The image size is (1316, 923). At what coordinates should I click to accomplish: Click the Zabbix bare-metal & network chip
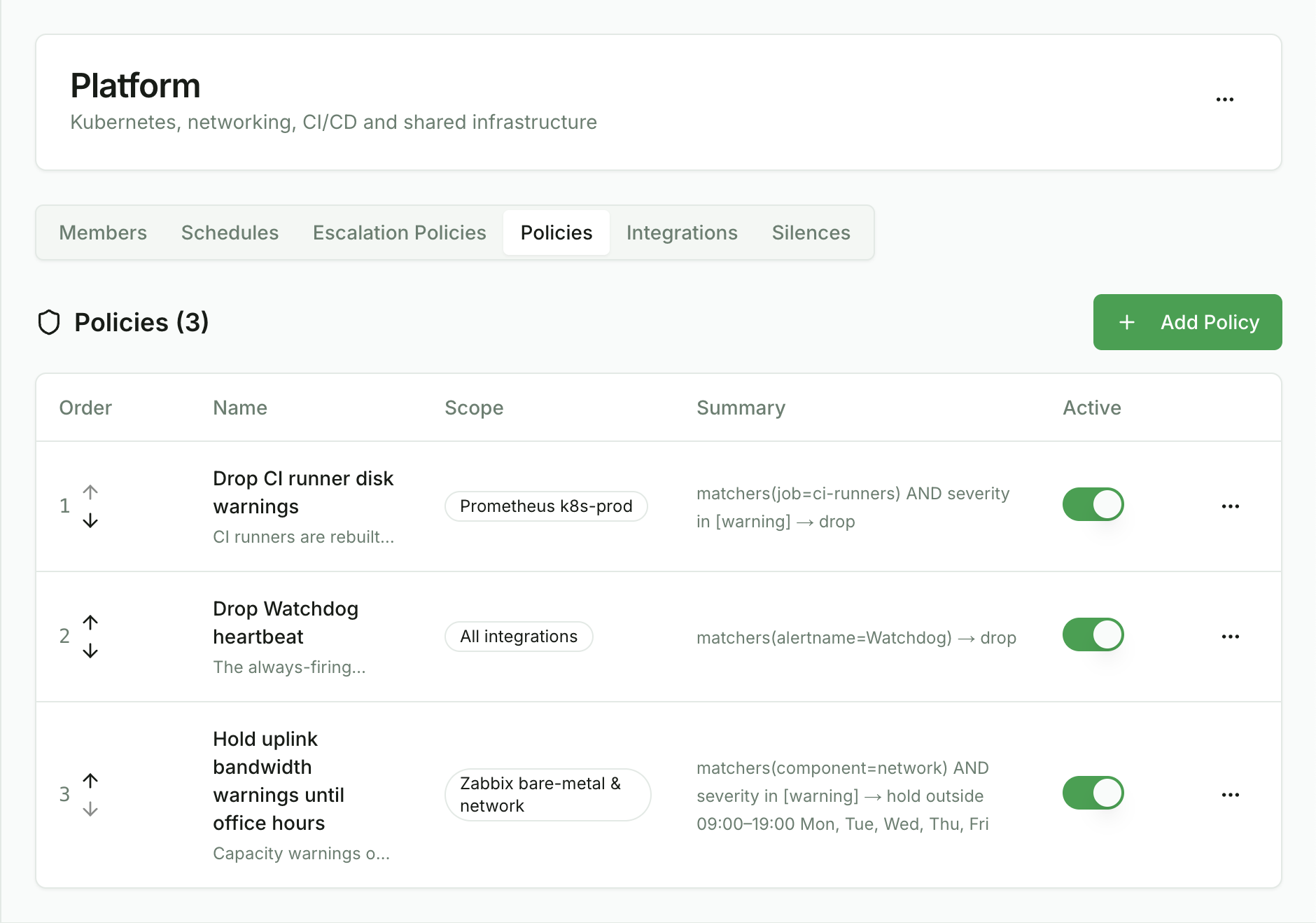548,795
